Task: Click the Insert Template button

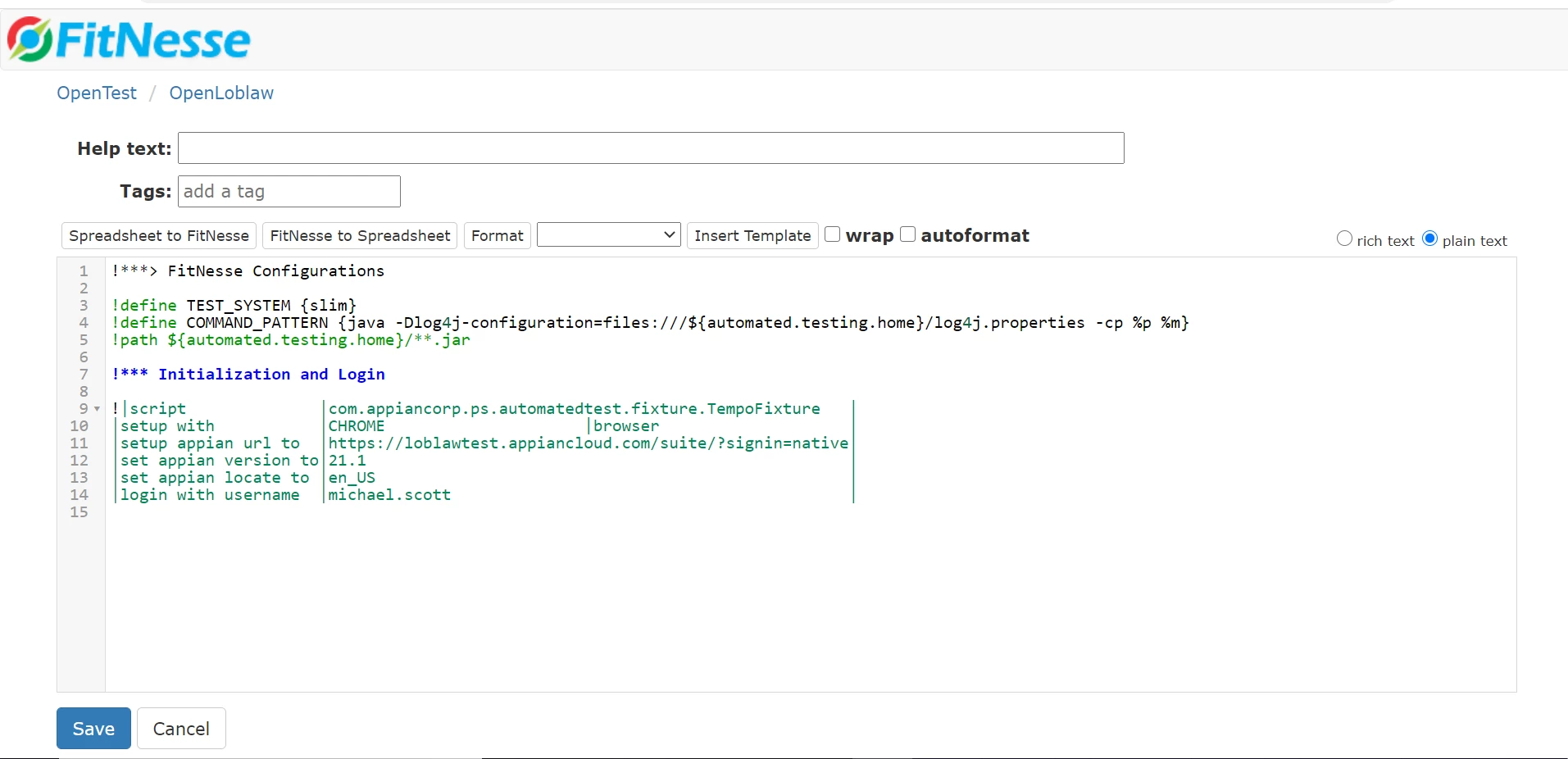Action: [x=752, y=236]
